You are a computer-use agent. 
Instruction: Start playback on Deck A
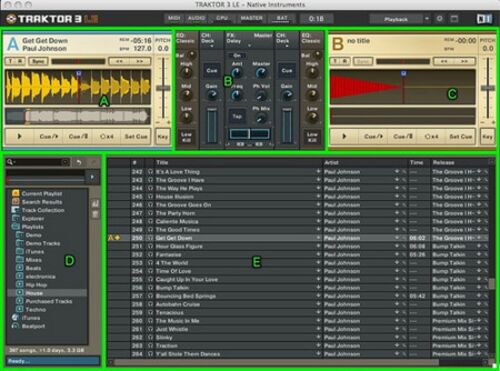point(19,136)
